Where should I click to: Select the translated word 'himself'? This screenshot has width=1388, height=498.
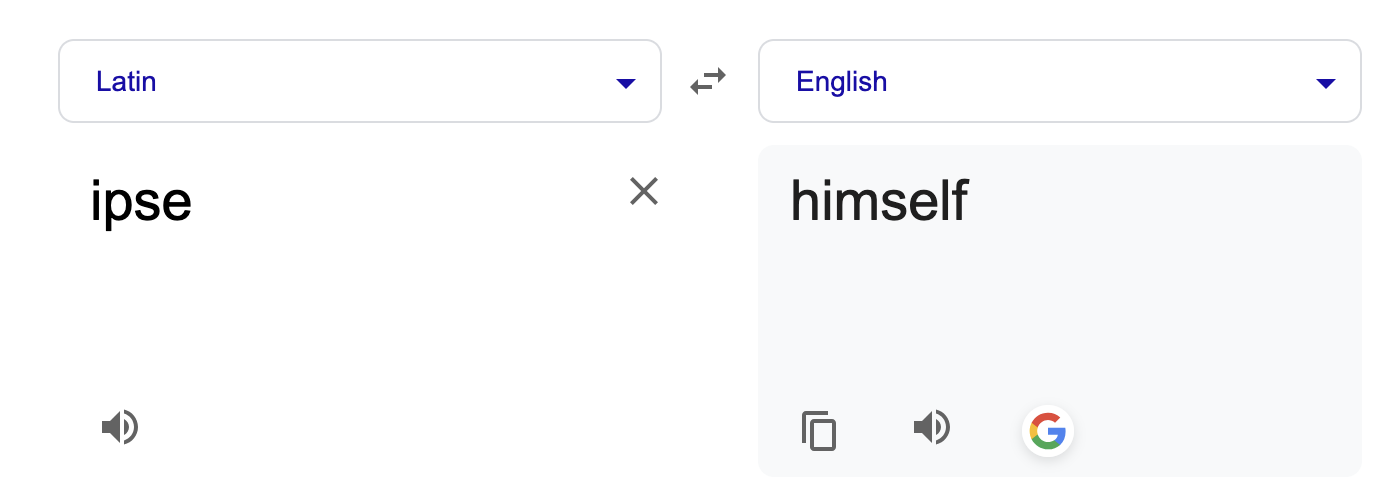point(879,200)
